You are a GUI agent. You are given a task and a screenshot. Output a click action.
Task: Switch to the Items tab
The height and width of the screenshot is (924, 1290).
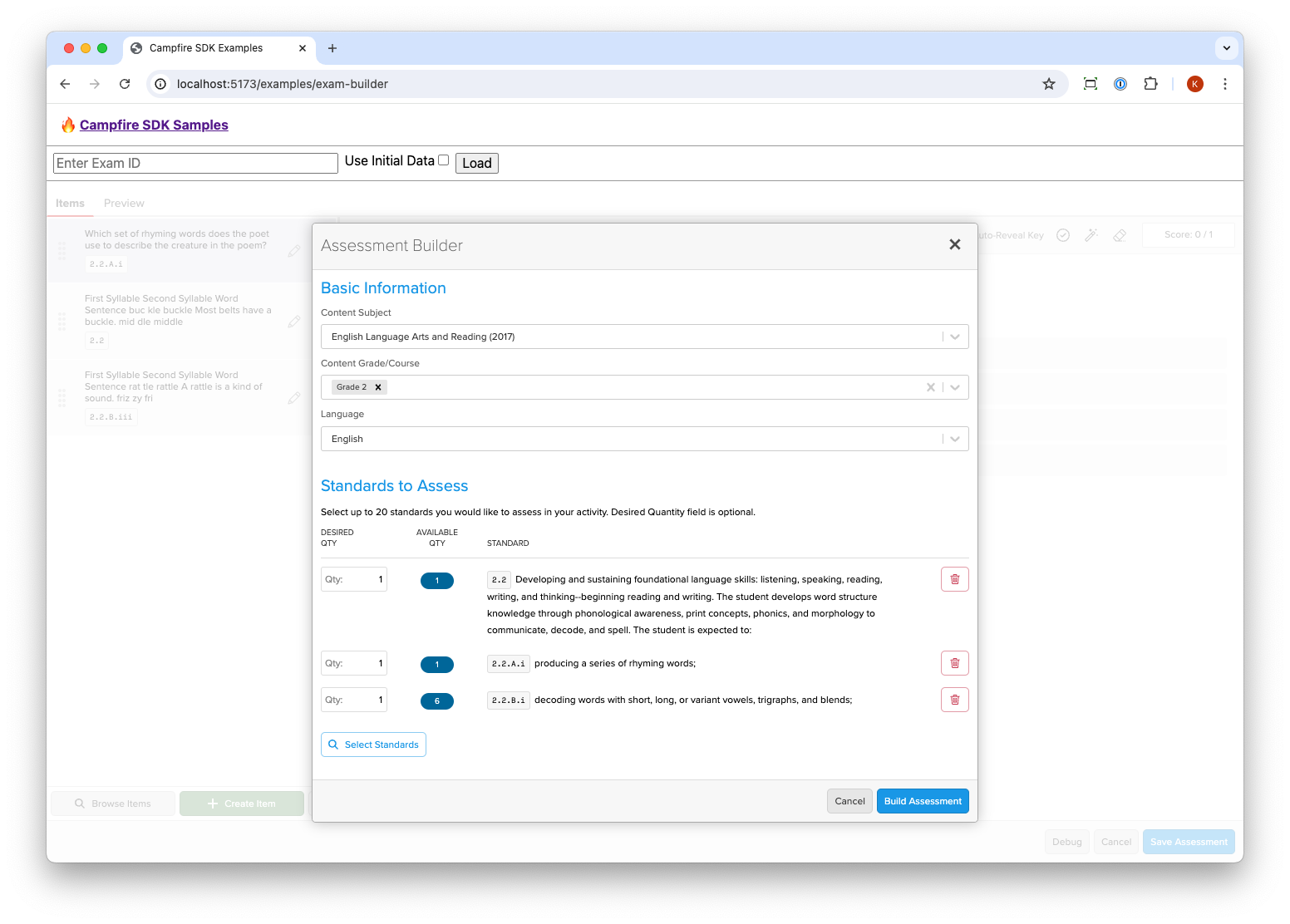tap(70, 204)
